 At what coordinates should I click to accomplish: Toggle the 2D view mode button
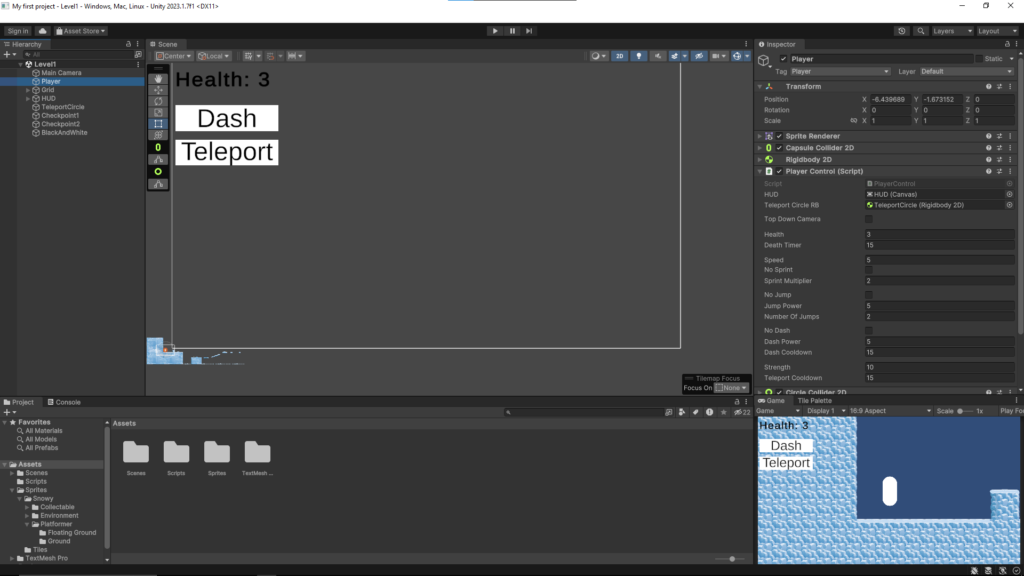click(x=620, y=56)
